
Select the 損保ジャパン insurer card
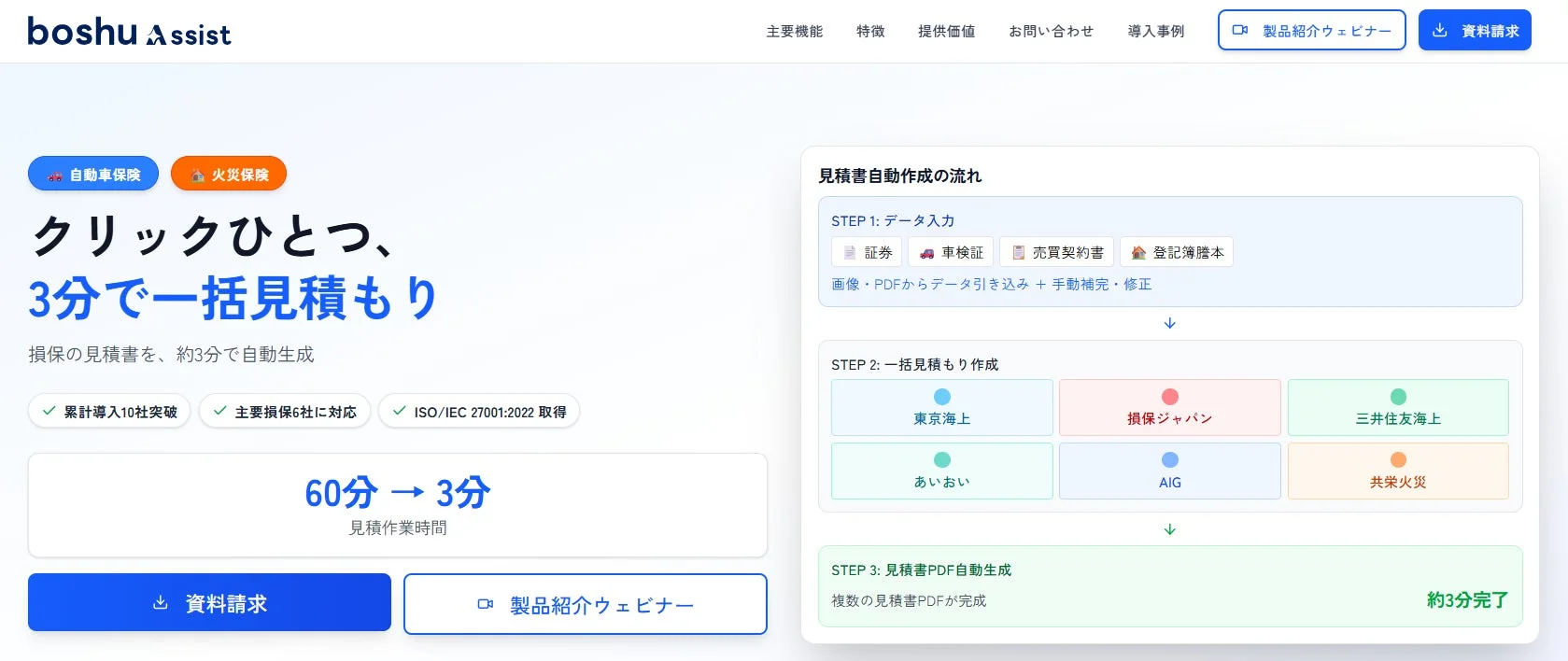1170,407
